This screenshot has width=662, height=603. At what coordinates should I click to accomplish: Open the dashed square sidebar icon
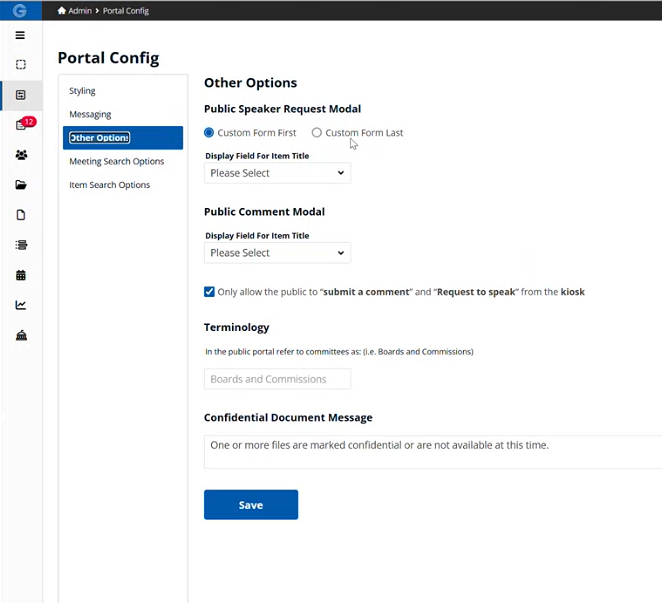pos(21,65)
